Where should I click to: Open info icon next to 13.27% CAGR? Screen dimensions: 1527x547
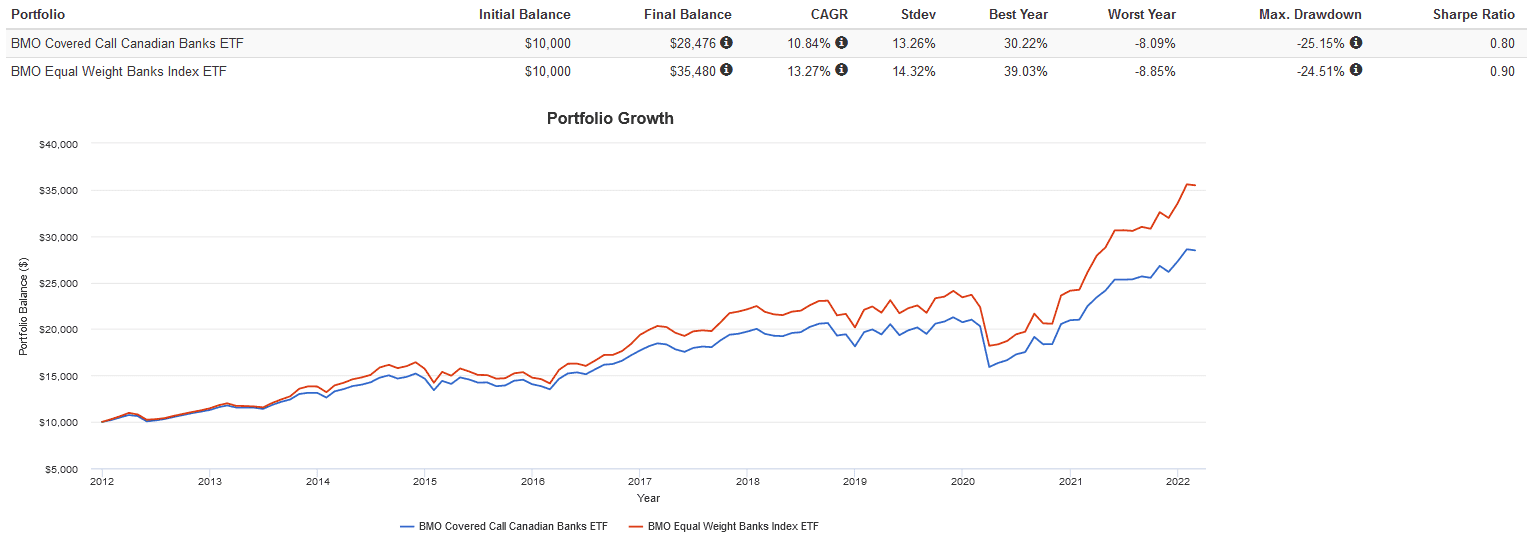[842, 70]
